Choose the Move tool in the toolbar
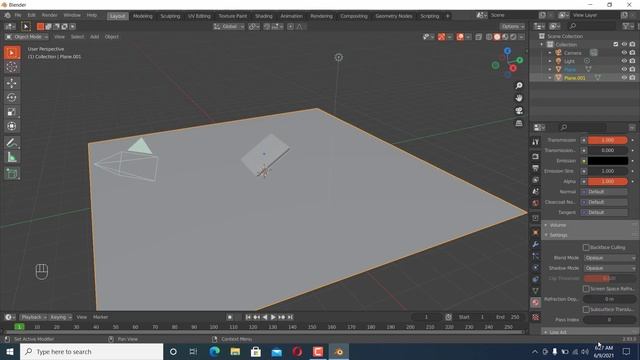 tap(12, 83)
